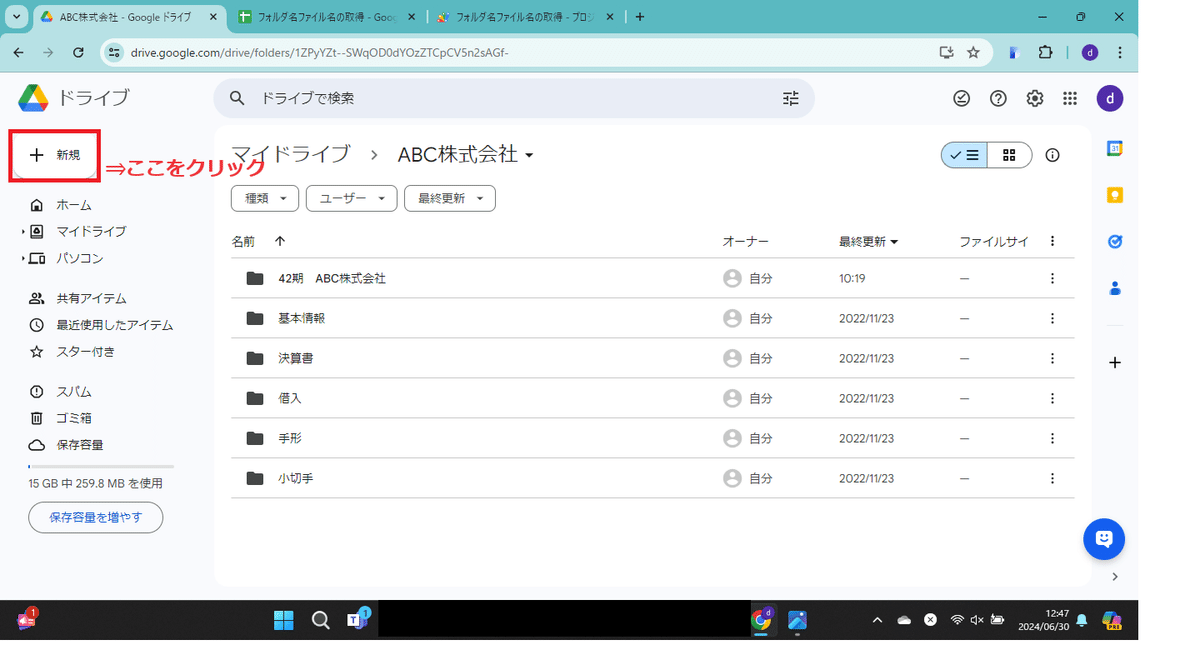This screenshot has width=1200, height=650.
Task: Click 保存容量を増やす button
Action: pyautogui.click(x=96, y=517)
